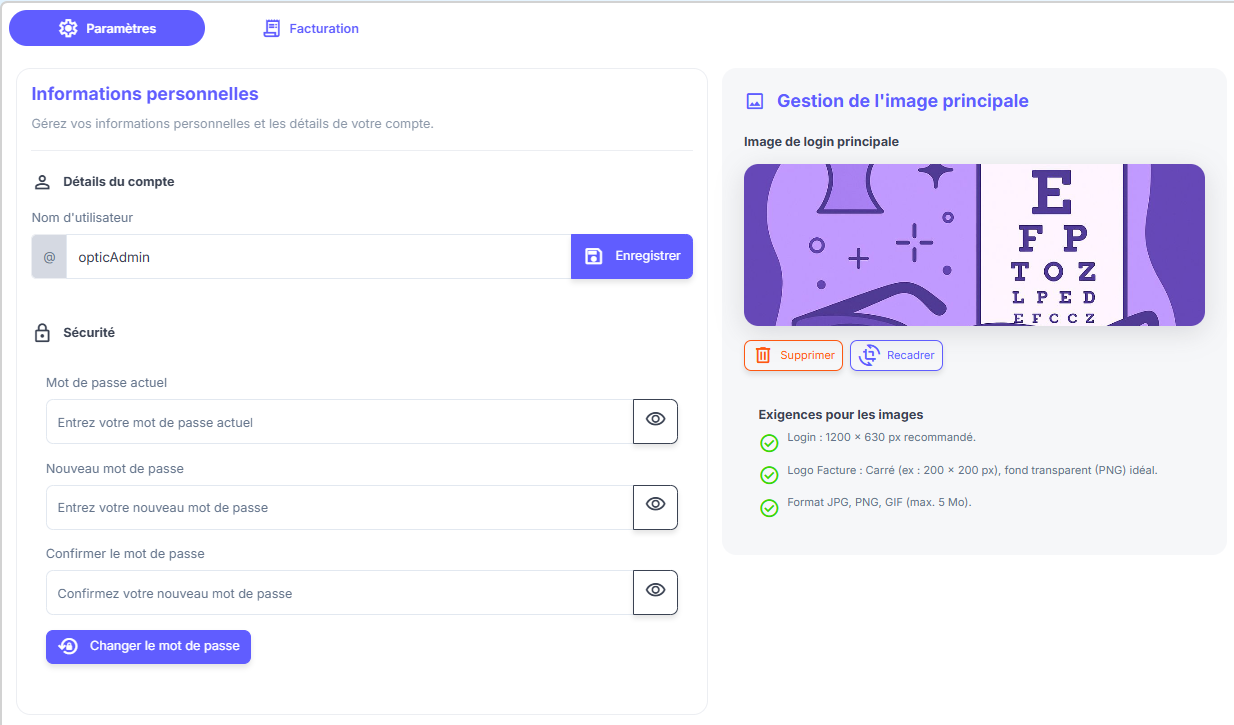Screen dimensions: 1234x725
Task: Switch to the Facturation tab
Action: 310,28
